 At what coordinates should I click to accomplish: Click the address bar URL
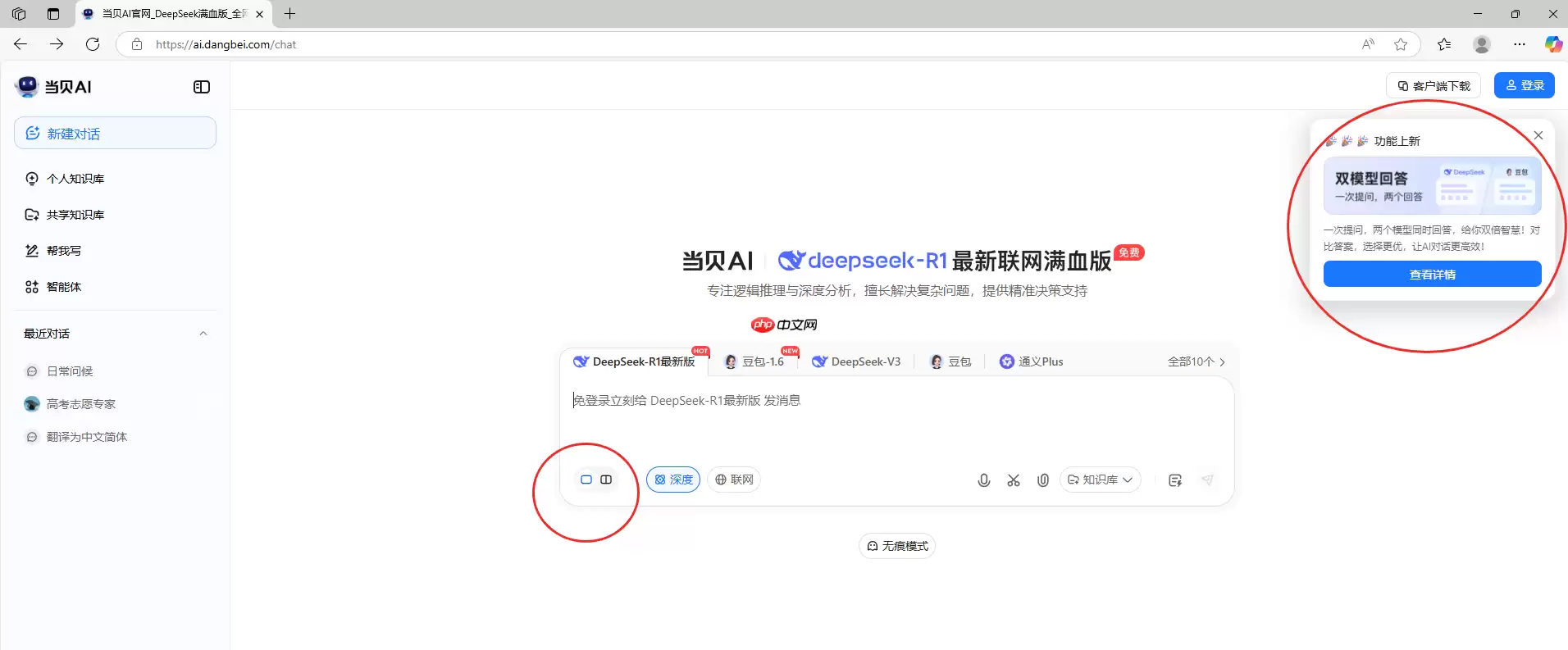226,44
